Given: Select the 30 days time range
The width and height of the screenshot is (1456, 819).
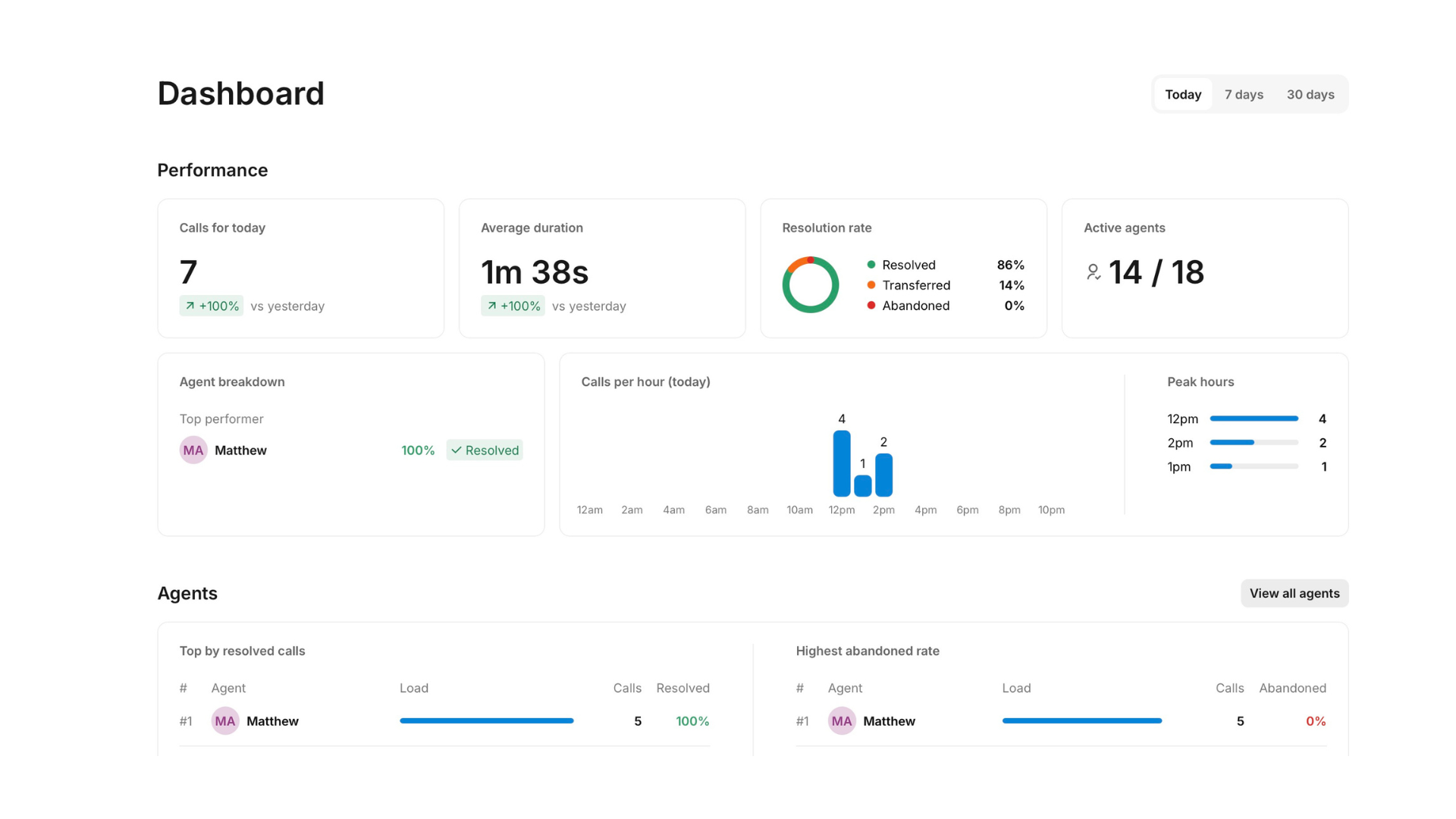Looking at the screenshot, I should [x=1310, y=95].
